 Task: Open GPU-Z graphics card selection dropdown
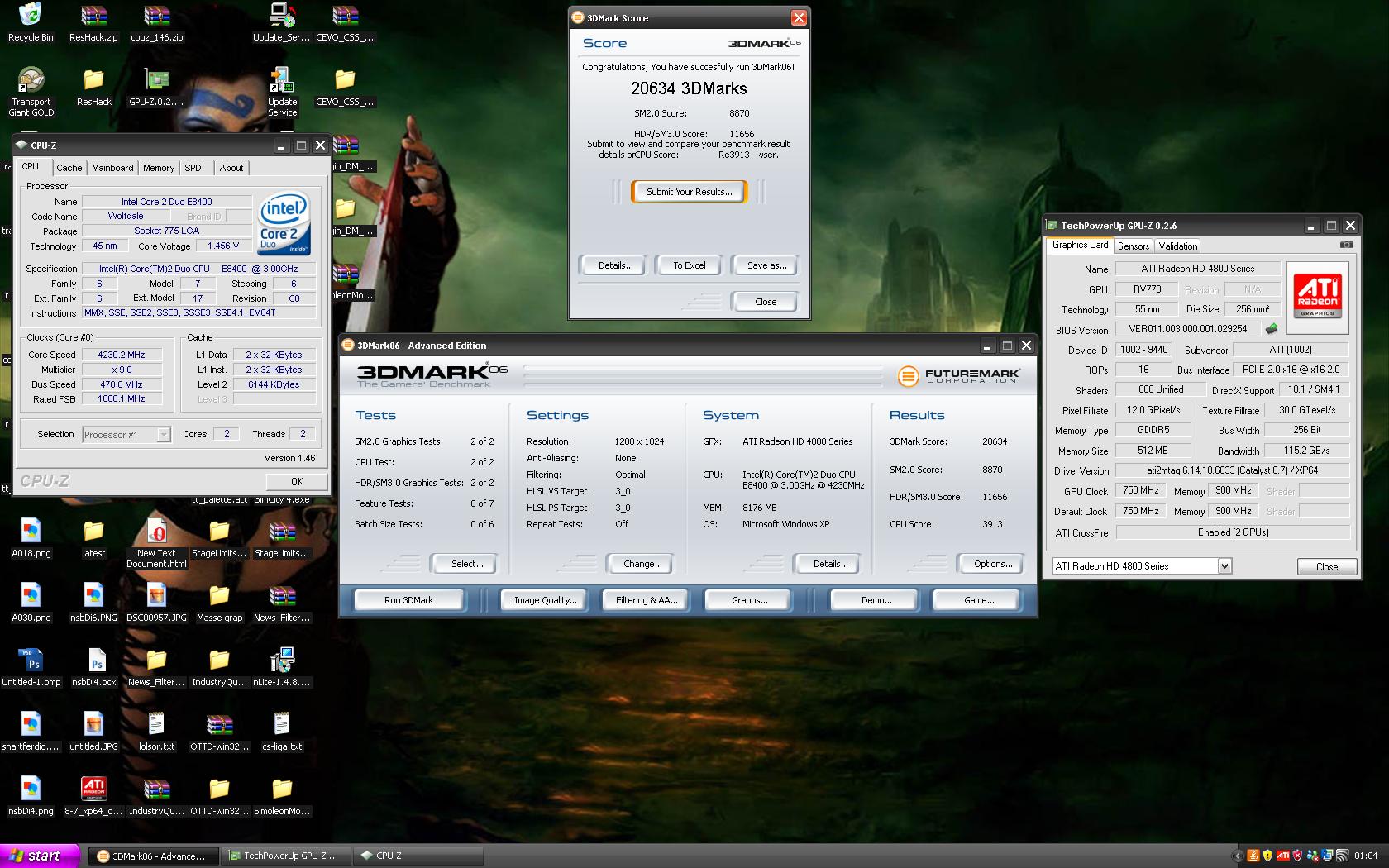[x=1142, y=566]
